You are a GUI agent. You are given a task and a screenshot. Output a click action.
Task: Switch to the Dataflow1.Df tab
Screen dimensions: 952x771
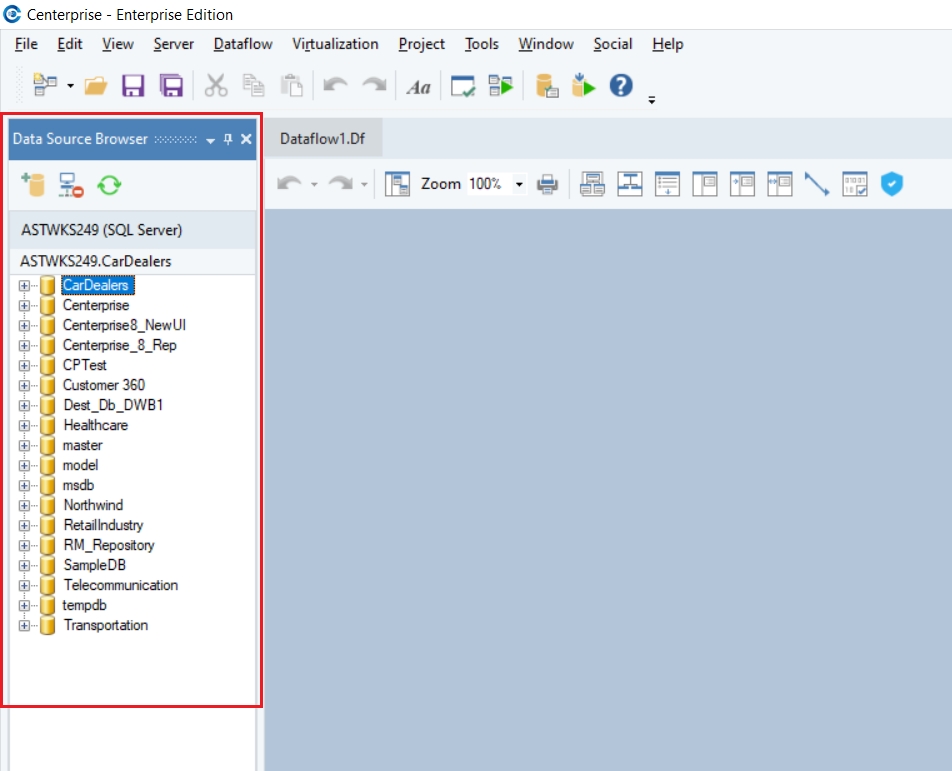[x=322, y=139]
